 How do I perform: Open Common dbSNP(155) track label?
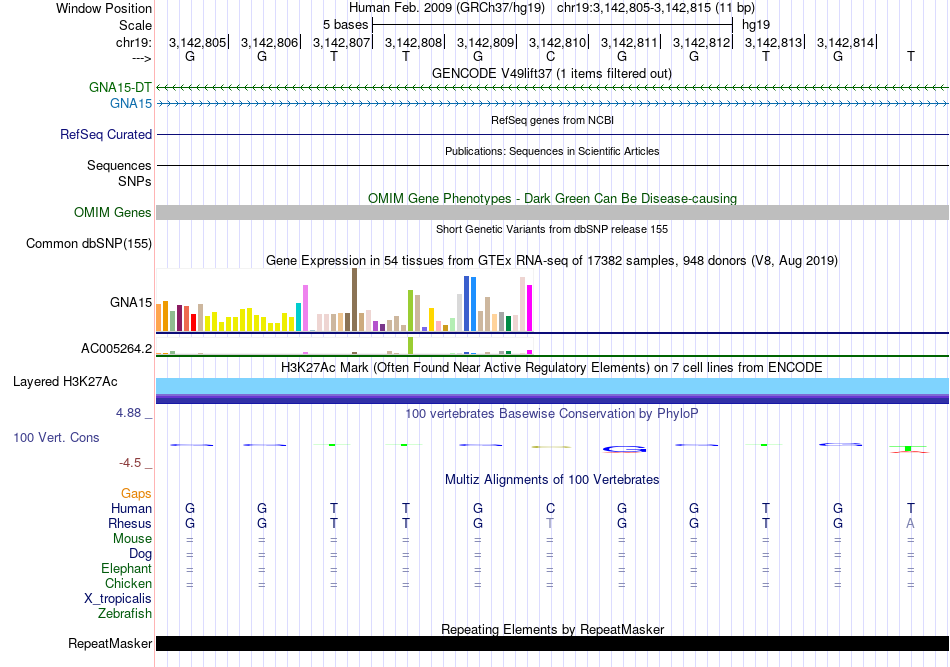(89, 244)
